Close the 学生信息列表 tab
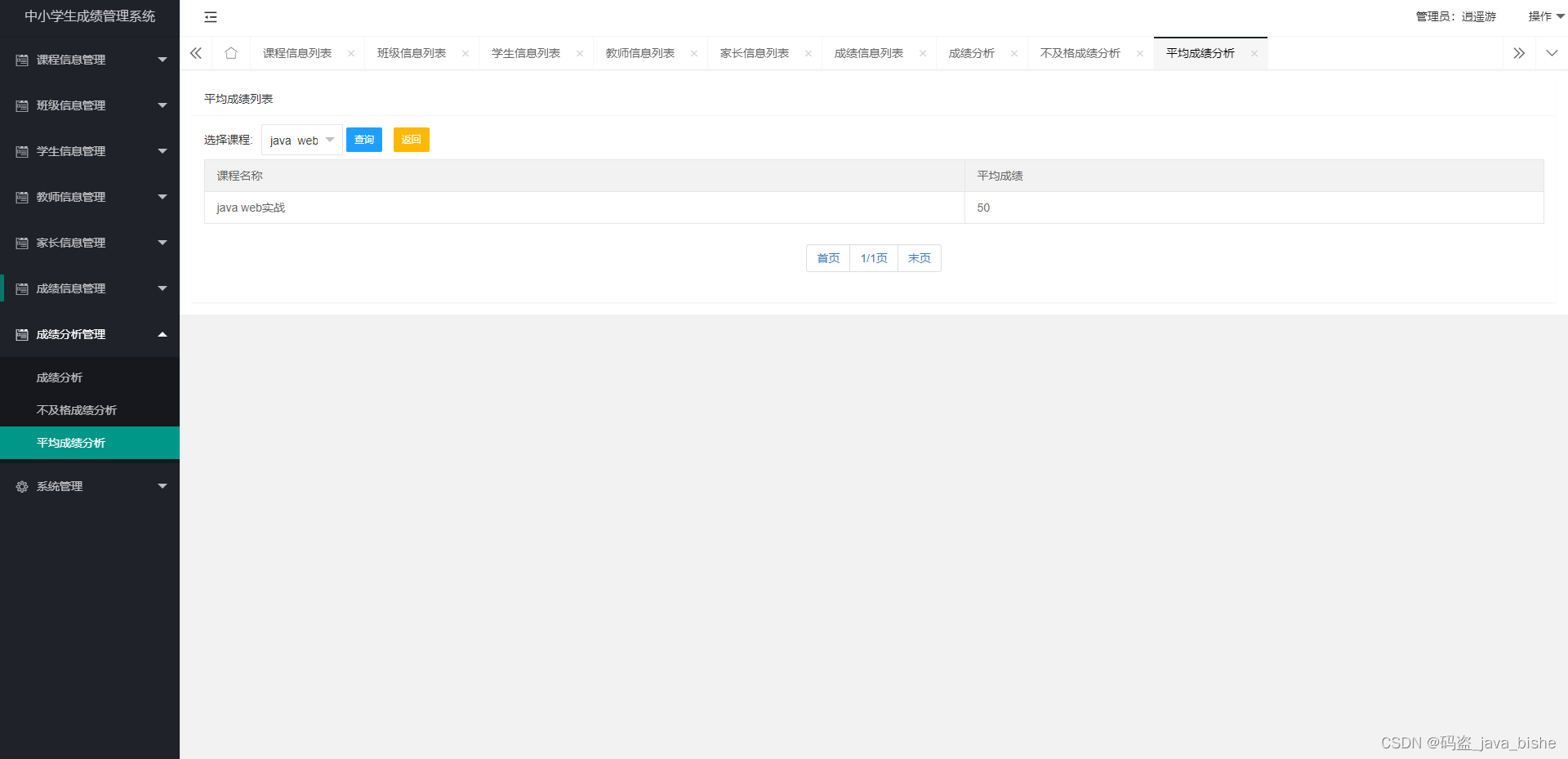1568x759 pixels. coord(580,54)
